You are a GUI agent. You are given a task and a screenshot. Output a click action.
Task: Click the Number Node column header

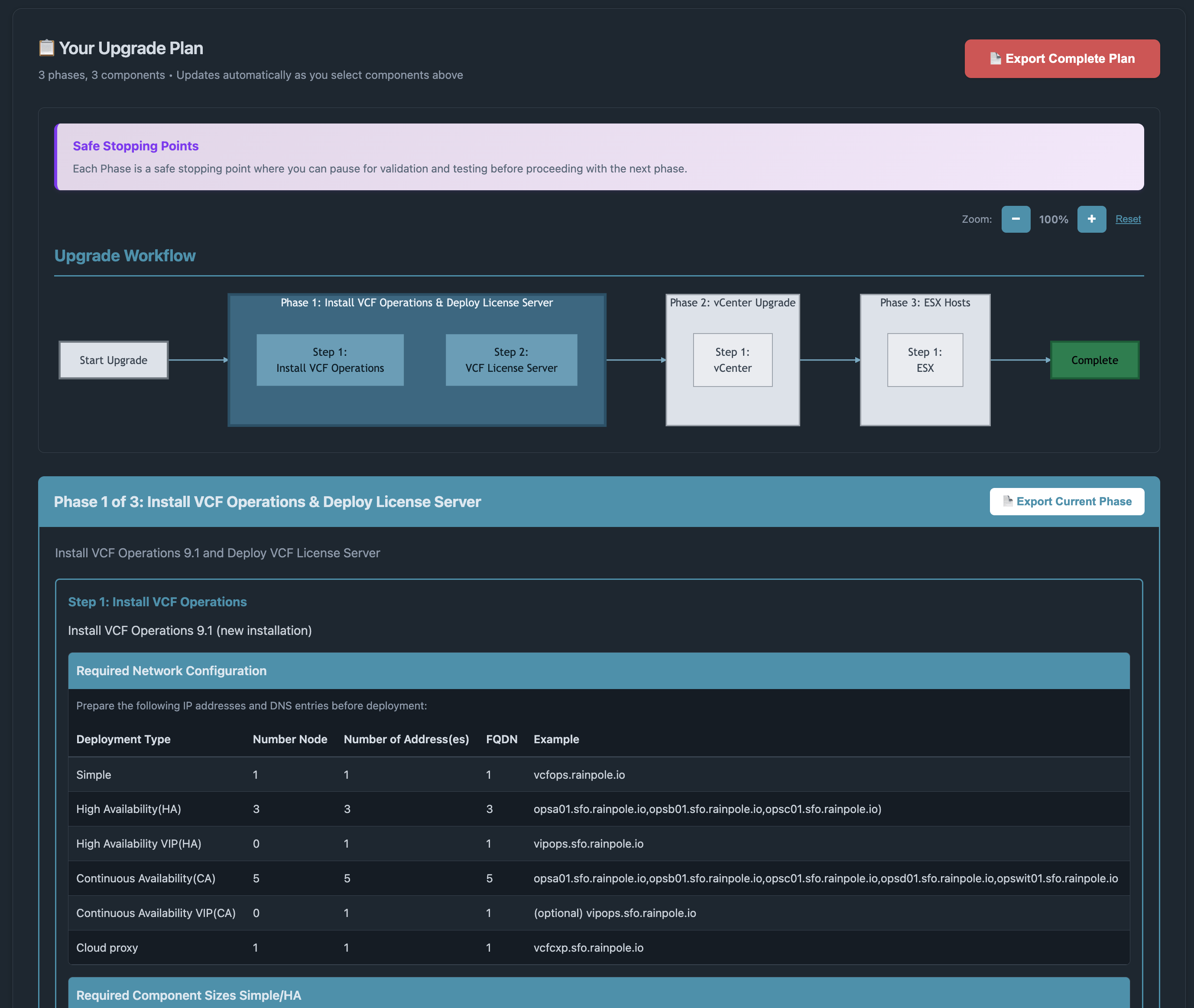click(290, 739)
